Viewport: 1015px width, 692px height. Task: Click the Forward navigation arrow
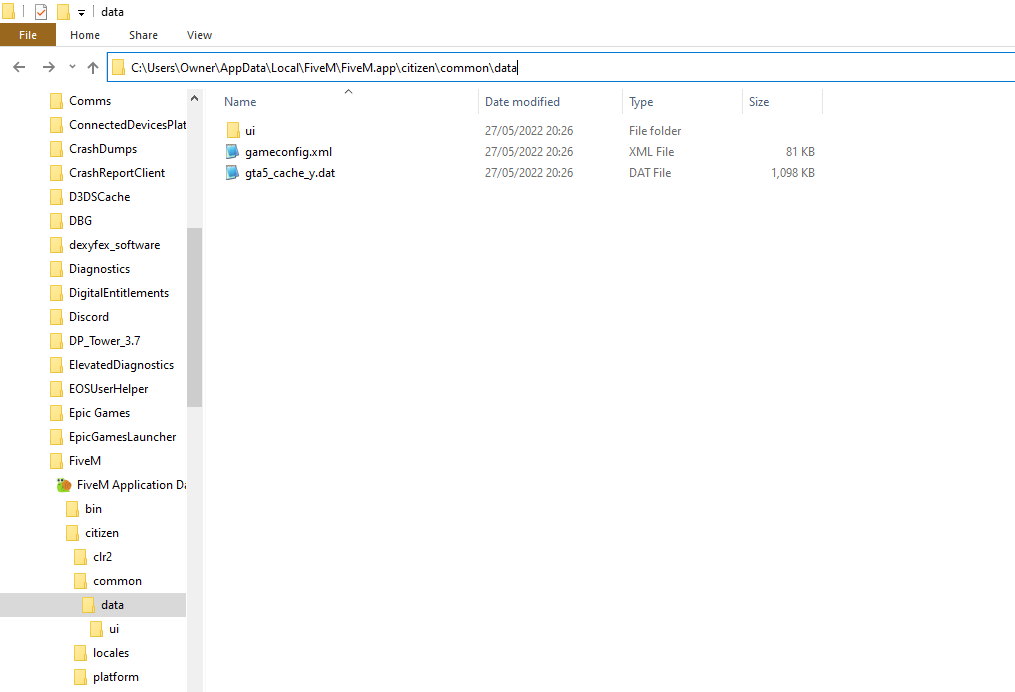pos(49,67)
